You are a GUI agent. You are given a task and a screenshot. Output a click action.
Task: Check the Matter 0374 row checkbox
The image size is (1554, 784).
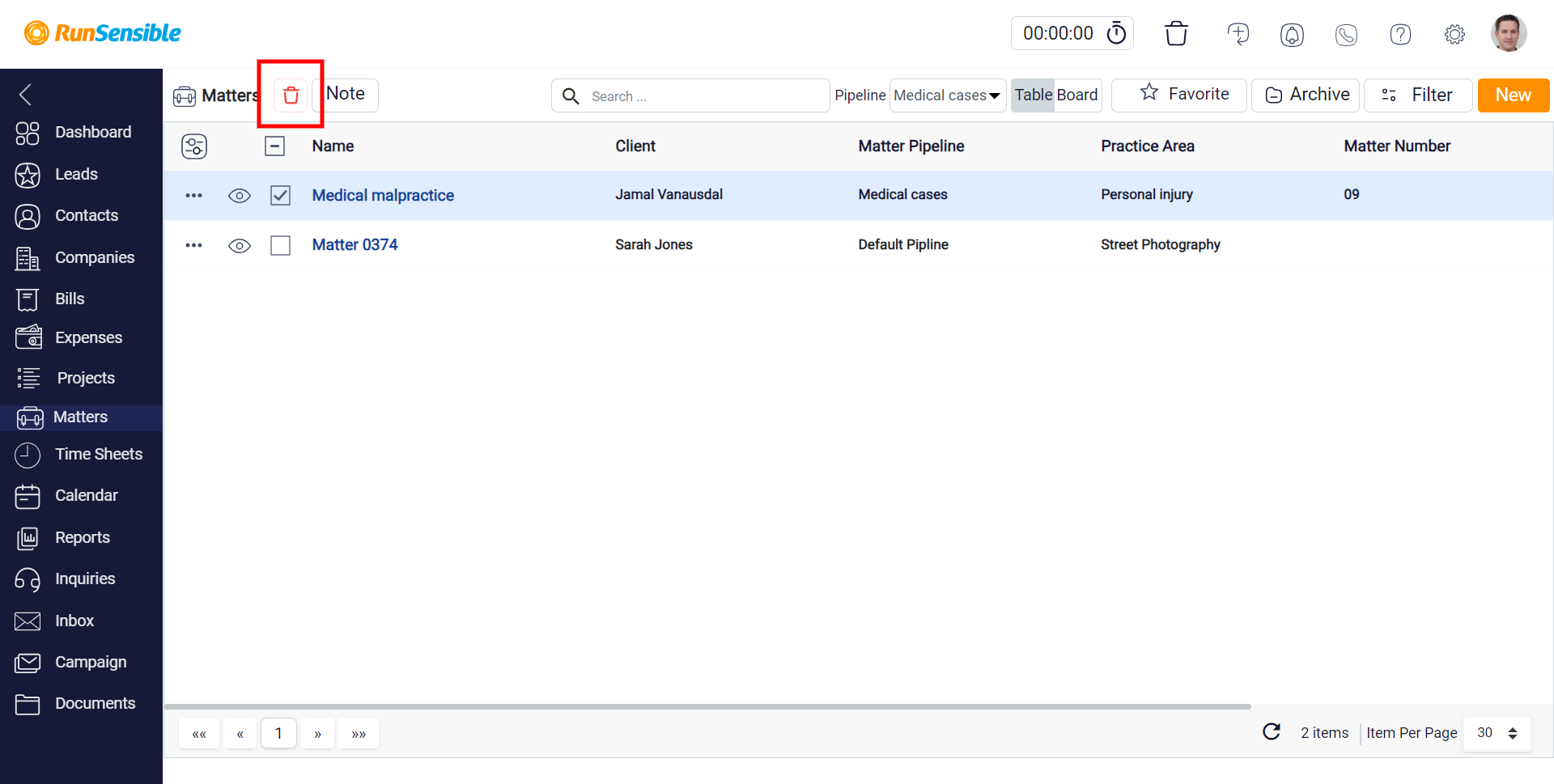tap(280, 245)
